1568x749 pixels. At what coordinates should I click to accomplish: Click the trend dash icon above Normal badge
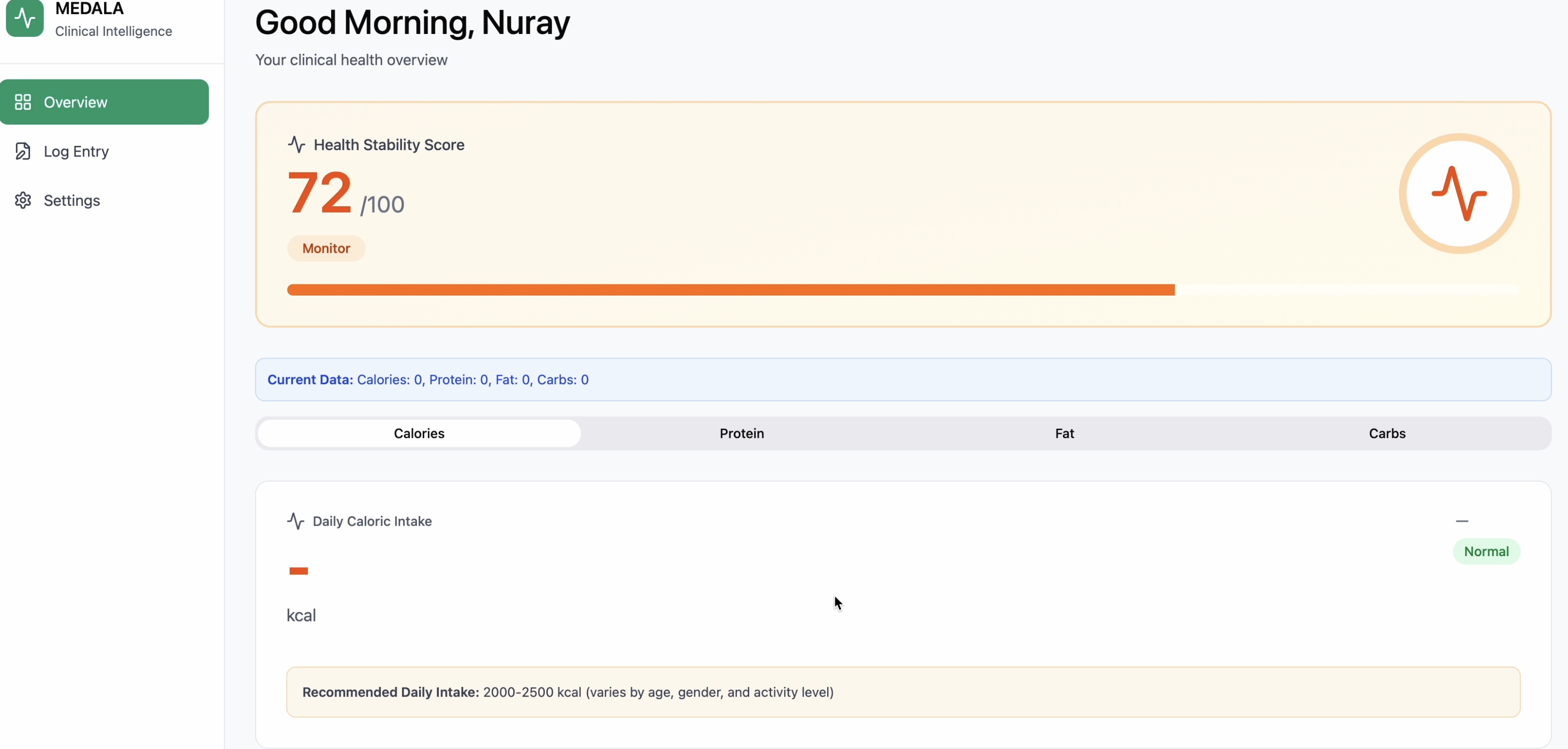tap(1461, 521)
